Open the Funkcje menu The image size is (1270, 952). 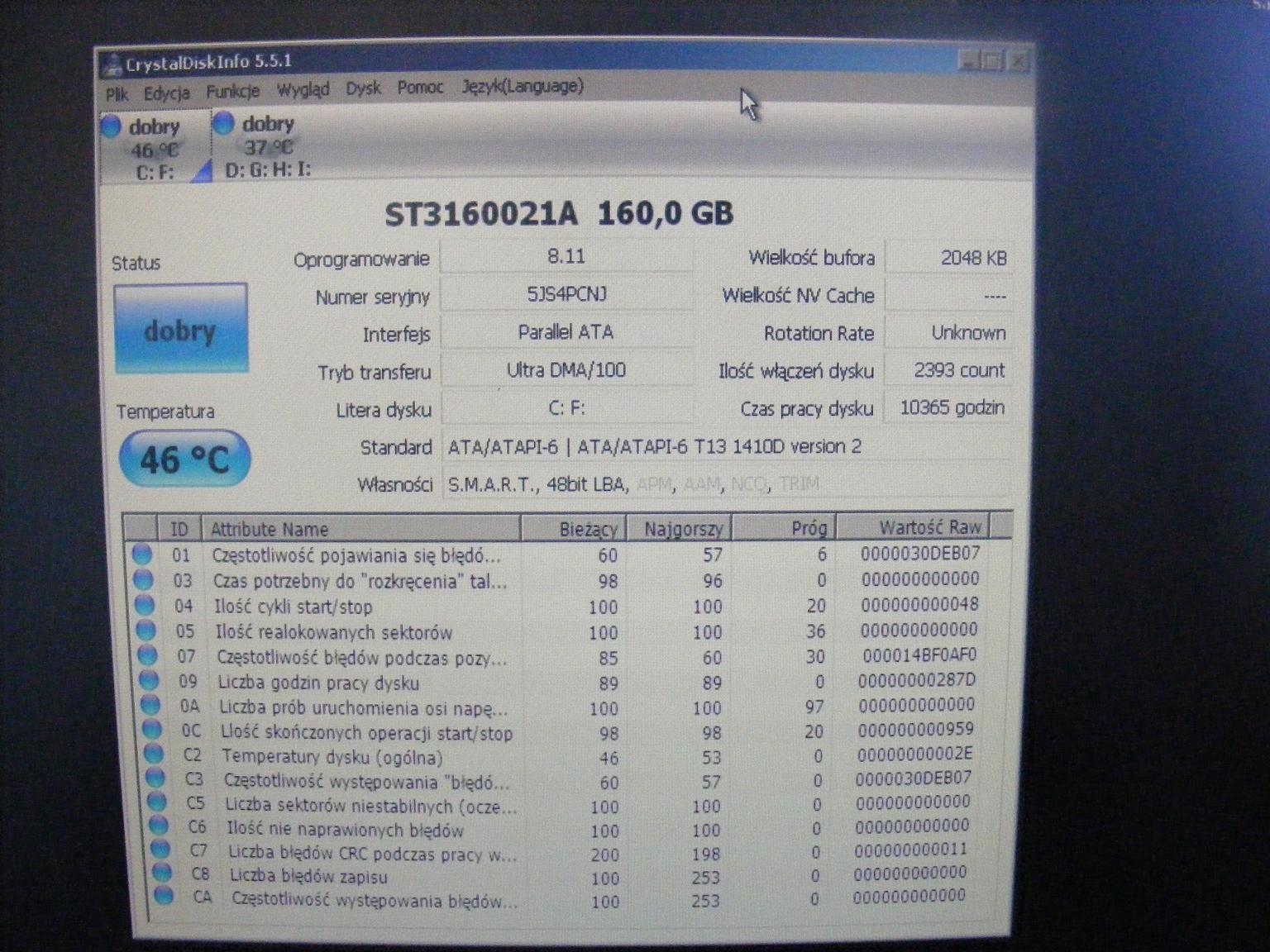click(x=232, y=91)
